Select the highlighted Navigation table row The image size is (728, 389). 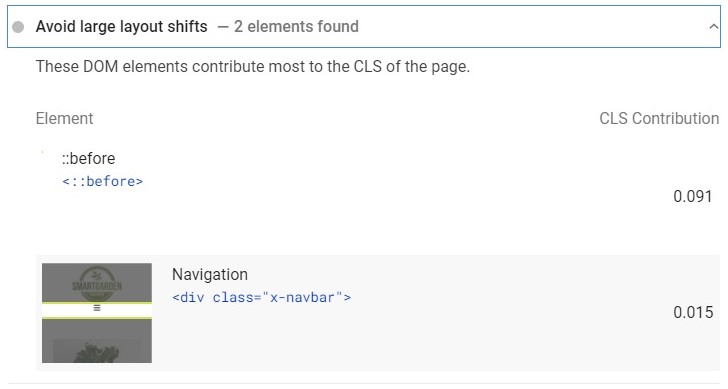tap(378, 313)
